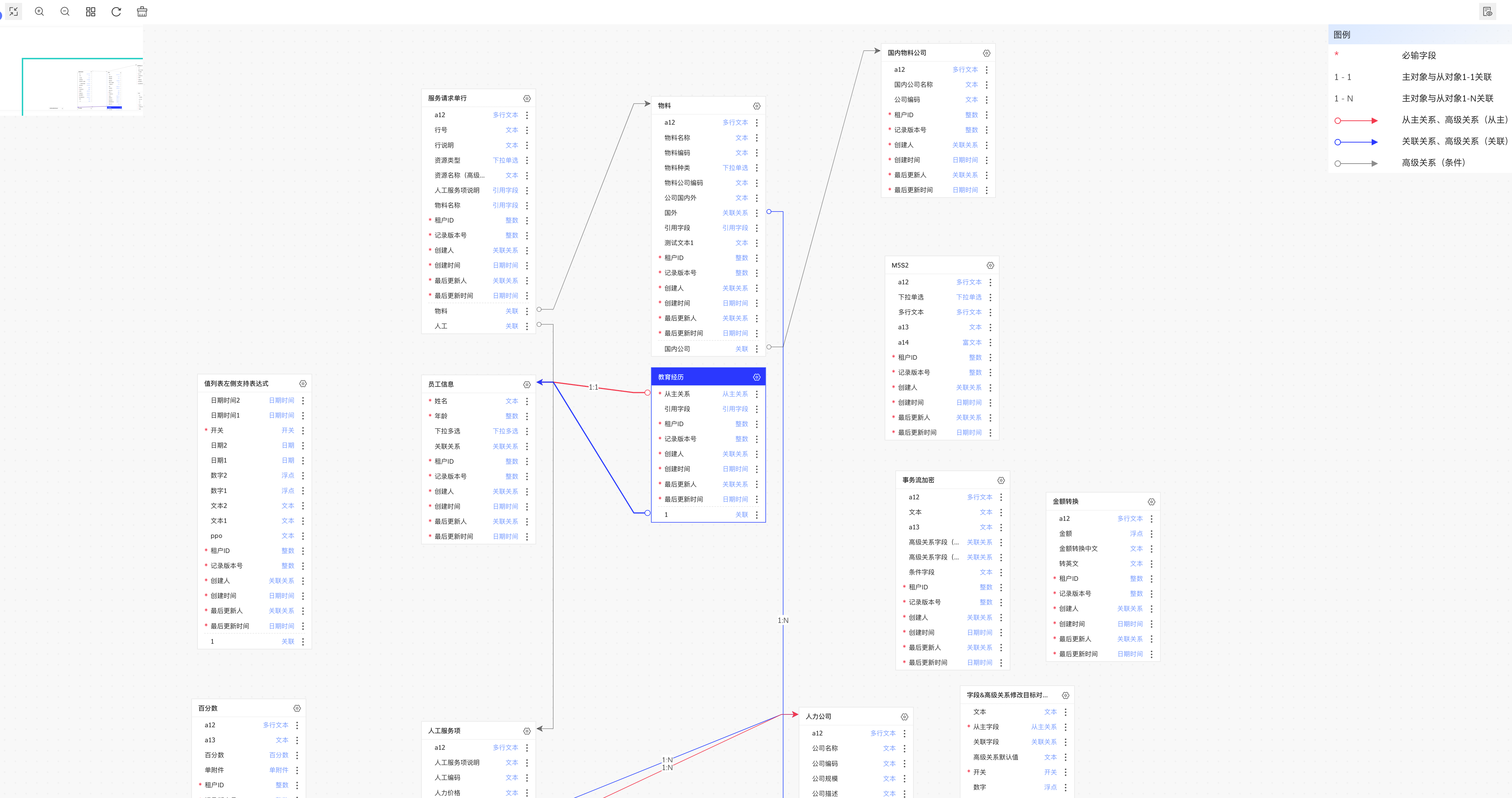
Task: Click the 1:1 relationship label on red line
Action: click(x=594, y=387)
